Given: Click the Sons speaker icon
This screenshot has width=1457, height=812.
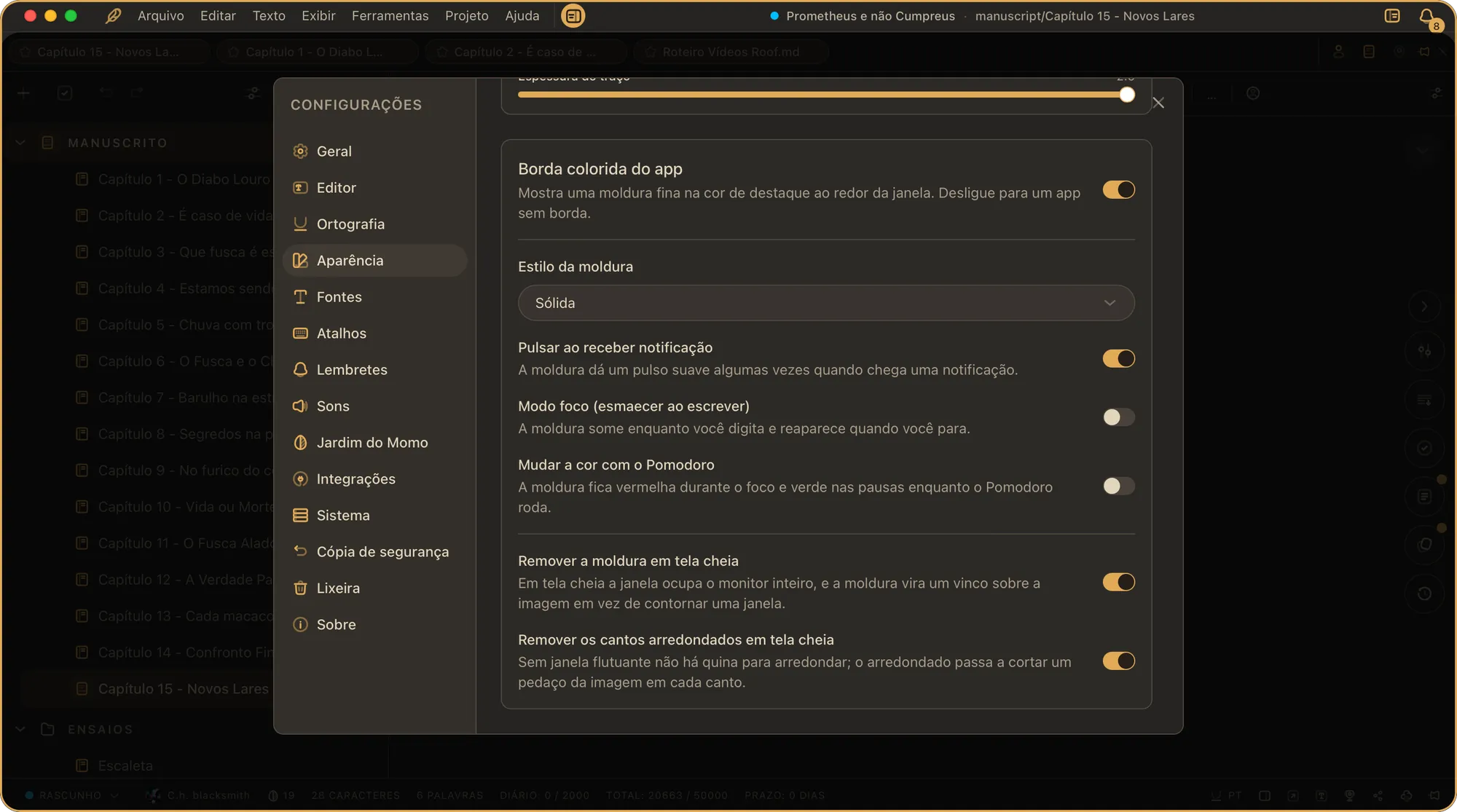Looking at the screenshot, I should click(300, 406).
